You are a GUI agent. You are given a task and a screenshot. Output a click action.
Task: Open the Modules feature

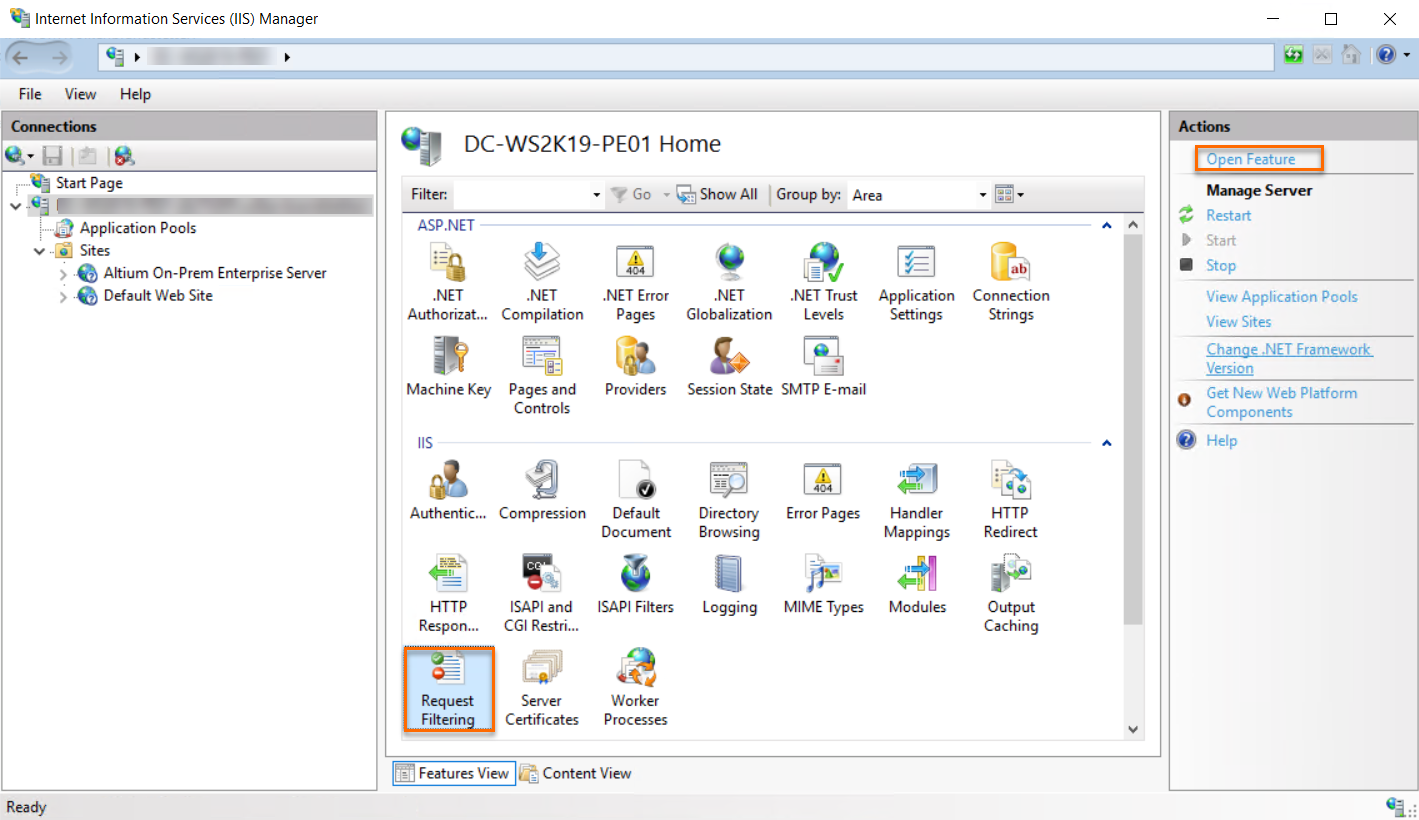tap(917, 585)
